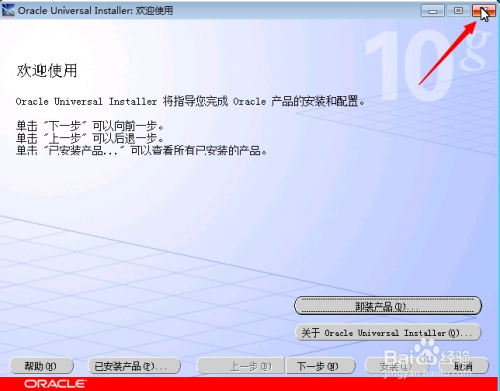Click the line mentioning 已安装产品... in instructions
The width and height of the screenshot is (500, 391).
pos(142,151)
